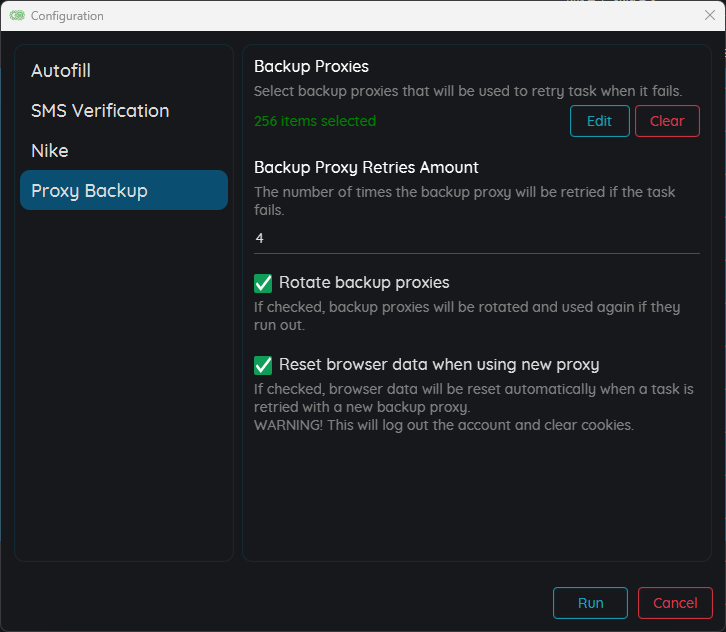Disable Reset browser data checkbox
This screenshot has height=632, width=726.
(x=263, y=365)
